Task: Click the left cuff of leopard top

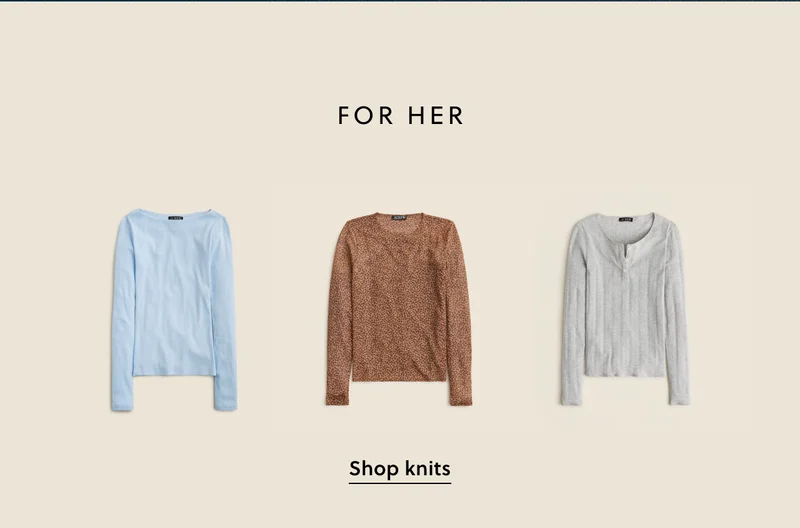Action: (338, 398)
